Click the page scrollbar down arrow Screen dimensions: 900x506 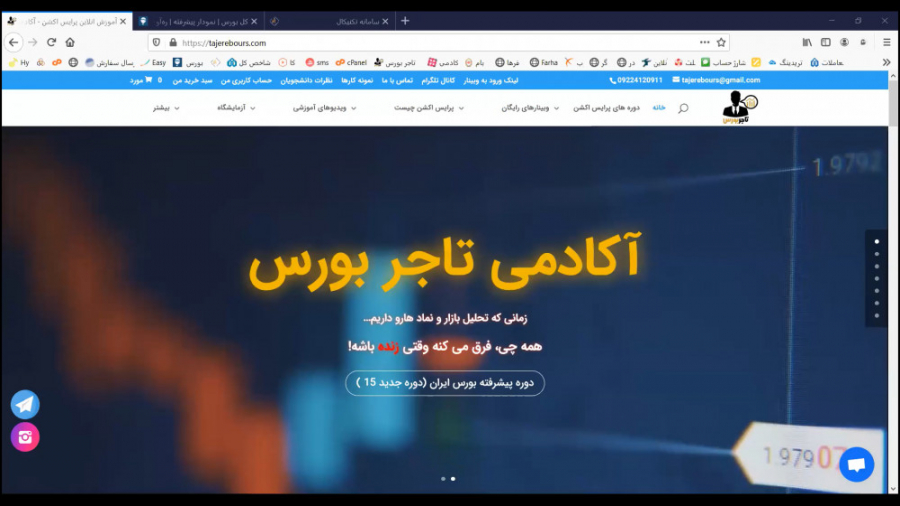pos(893,489)
